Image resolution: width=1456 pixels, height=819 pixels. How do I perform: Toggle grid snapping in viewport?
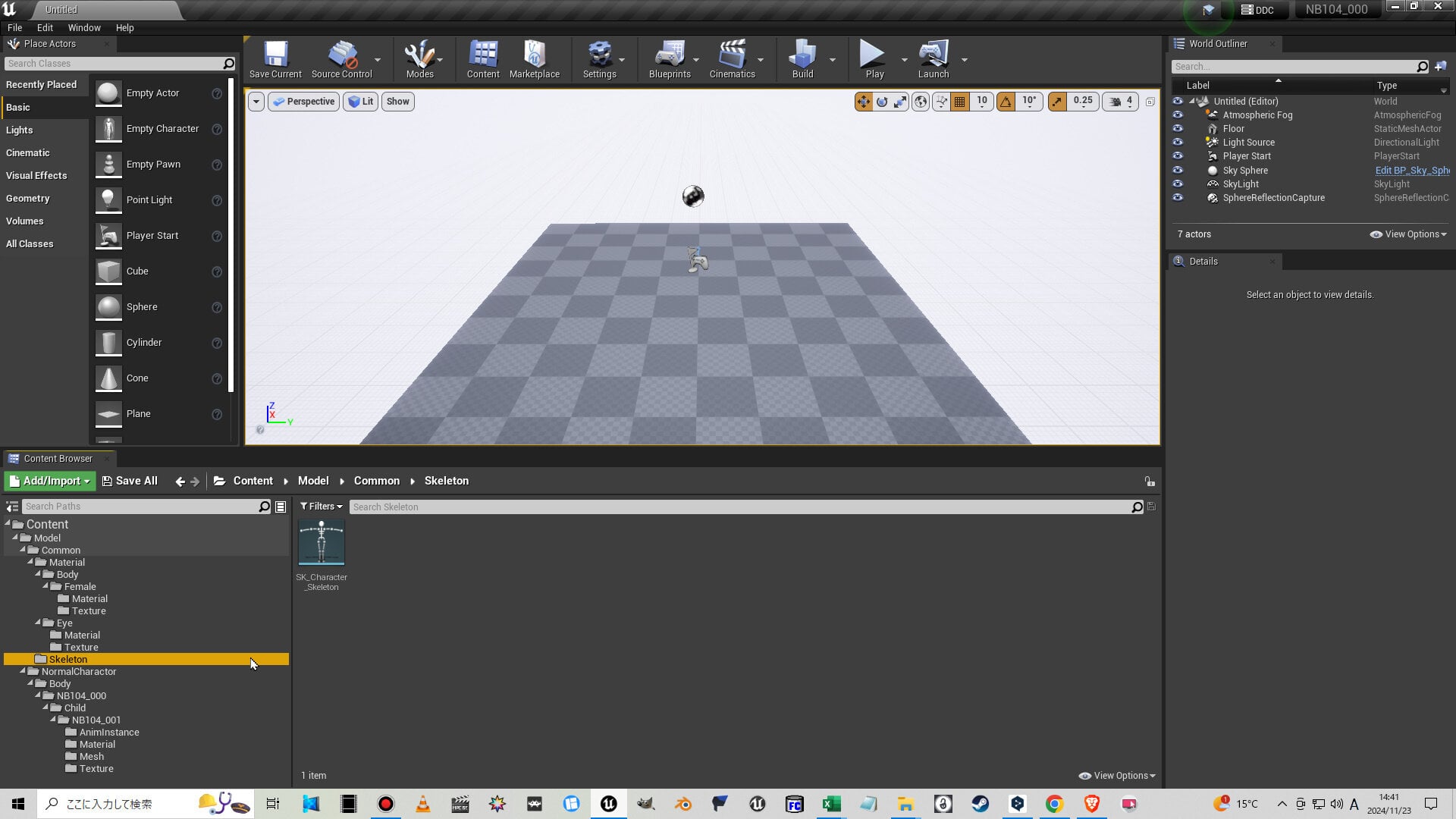coord(959,102)
